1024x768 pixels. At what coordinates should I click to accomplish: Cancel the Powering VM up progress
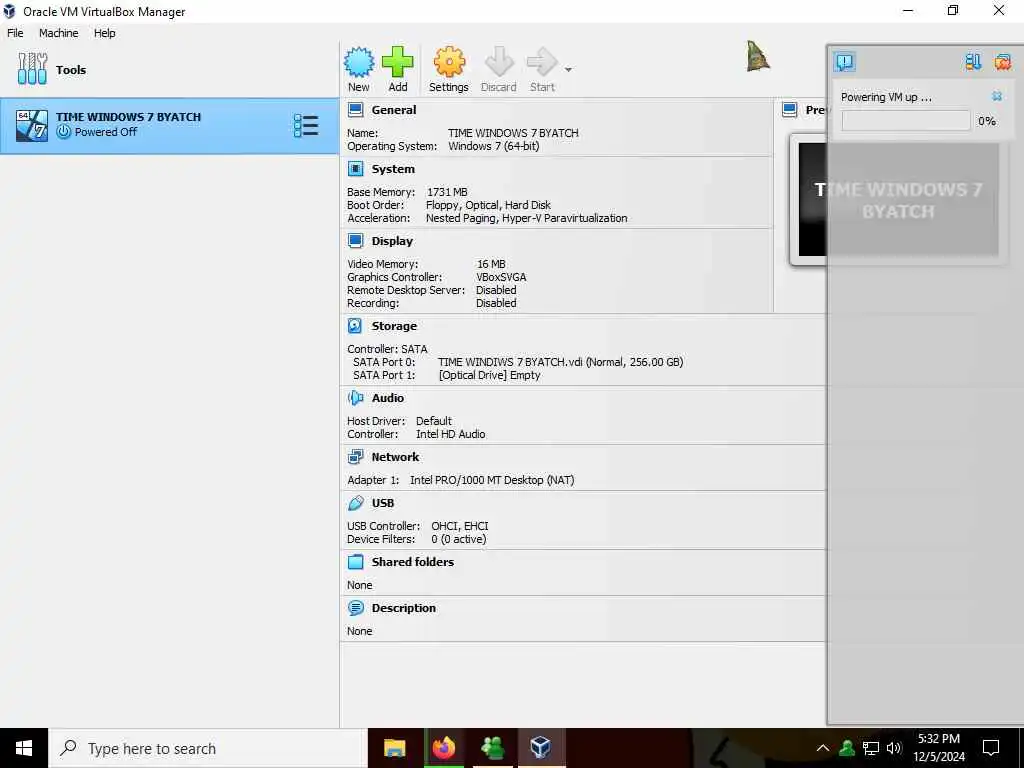[997, 96]
